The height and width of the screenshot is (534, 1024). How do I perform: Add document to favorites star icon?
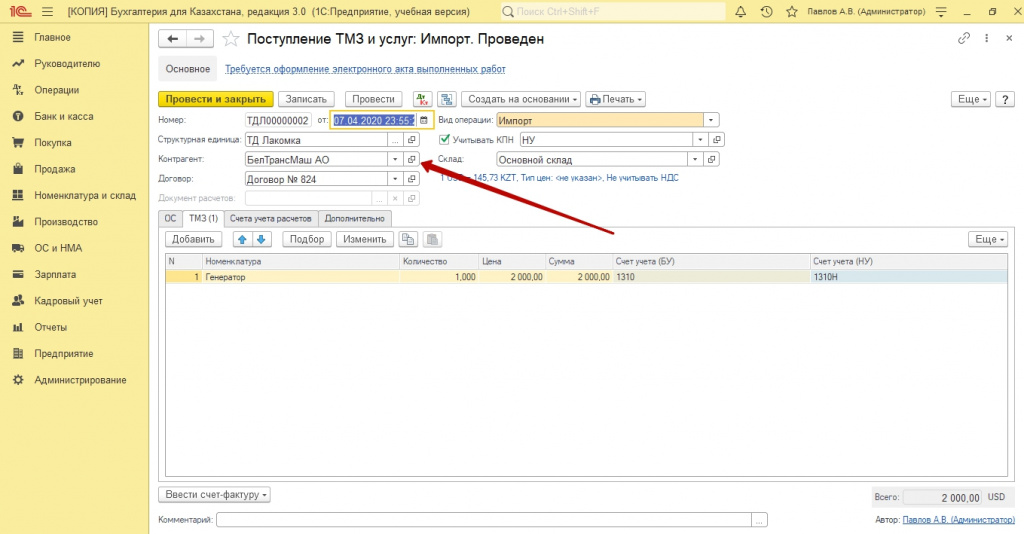(x=231, y=39)
